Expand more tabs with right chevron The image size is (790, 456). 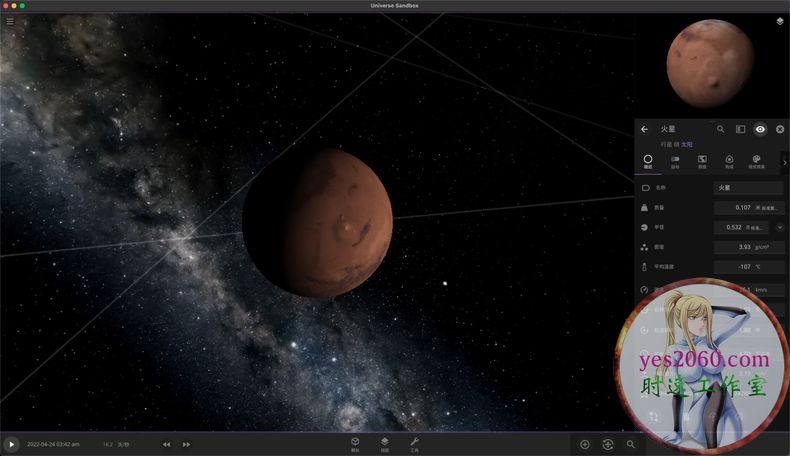[784, 161]
